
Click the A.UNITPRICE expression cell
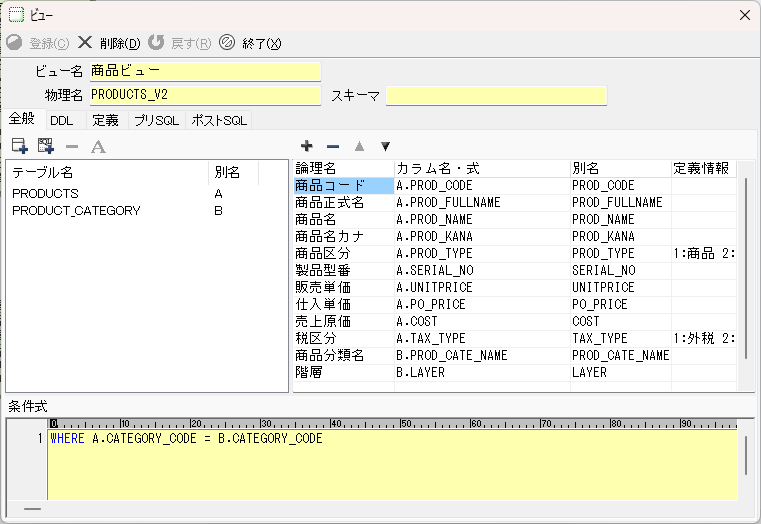(482, 287)
